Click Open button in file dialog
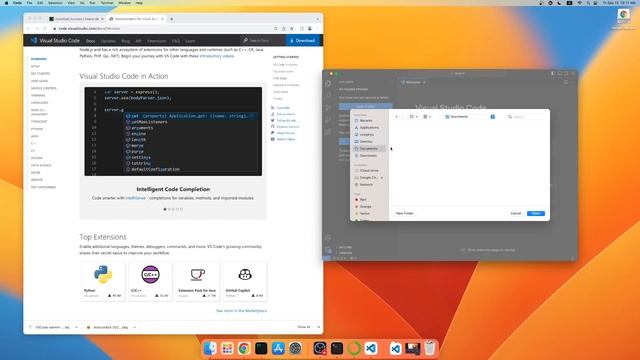This screenshot has width=640, height=360. (536, 213)
